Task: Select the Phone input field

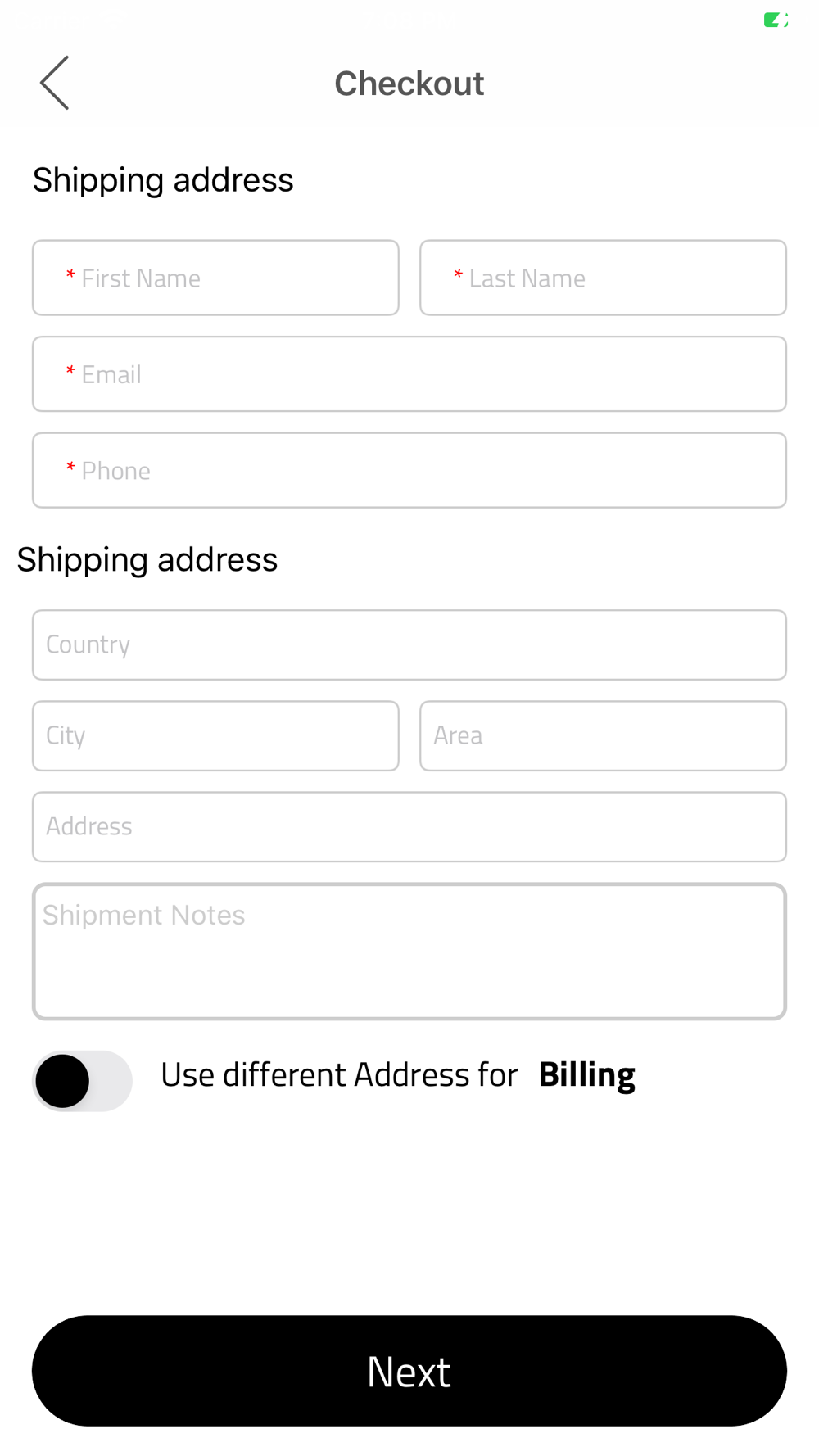Action: pyautogui.click(x=409, y=470)
